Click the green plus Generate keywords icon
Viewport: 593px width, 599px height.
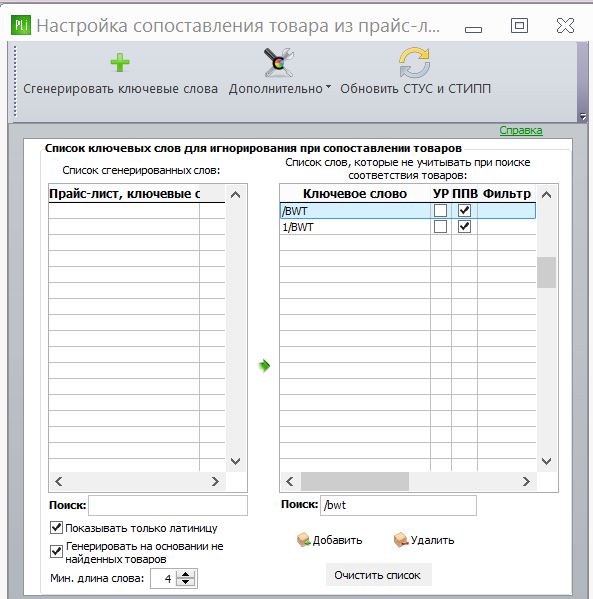coord(120,63)
